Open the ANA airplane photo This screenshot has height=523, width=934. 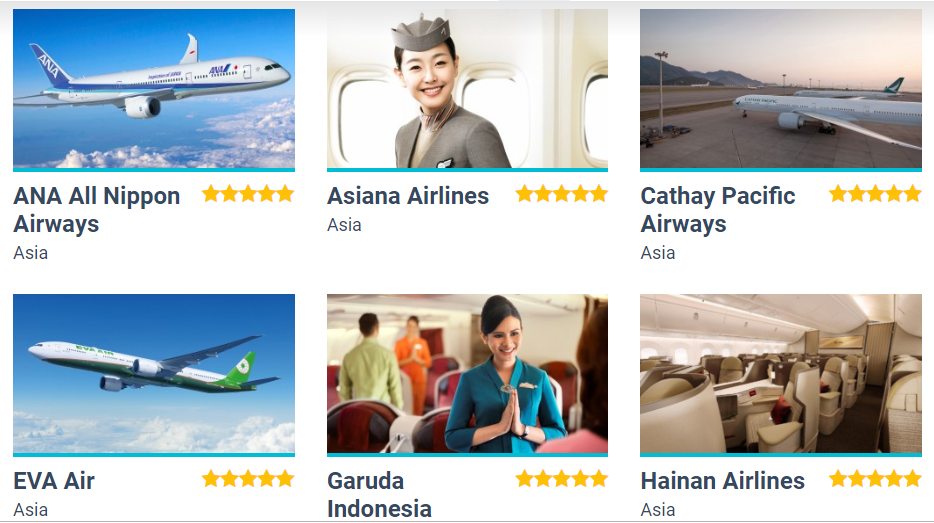[x=154, y=89]
